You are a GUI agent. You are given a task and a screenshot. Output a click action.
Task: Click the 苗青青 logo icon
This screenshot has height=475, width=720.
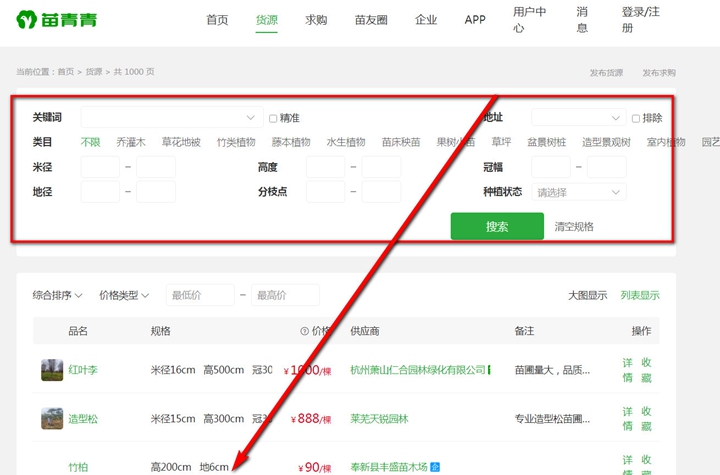pos(27,20)
